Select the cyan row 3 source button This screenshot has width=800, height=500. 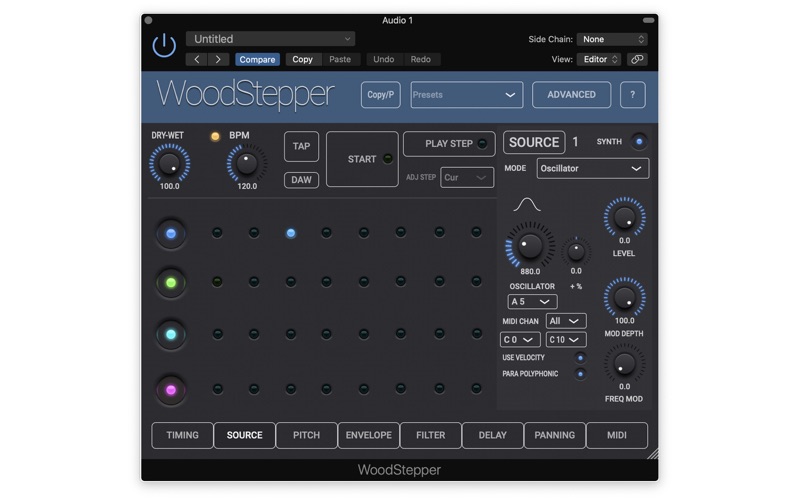[171, 335]
